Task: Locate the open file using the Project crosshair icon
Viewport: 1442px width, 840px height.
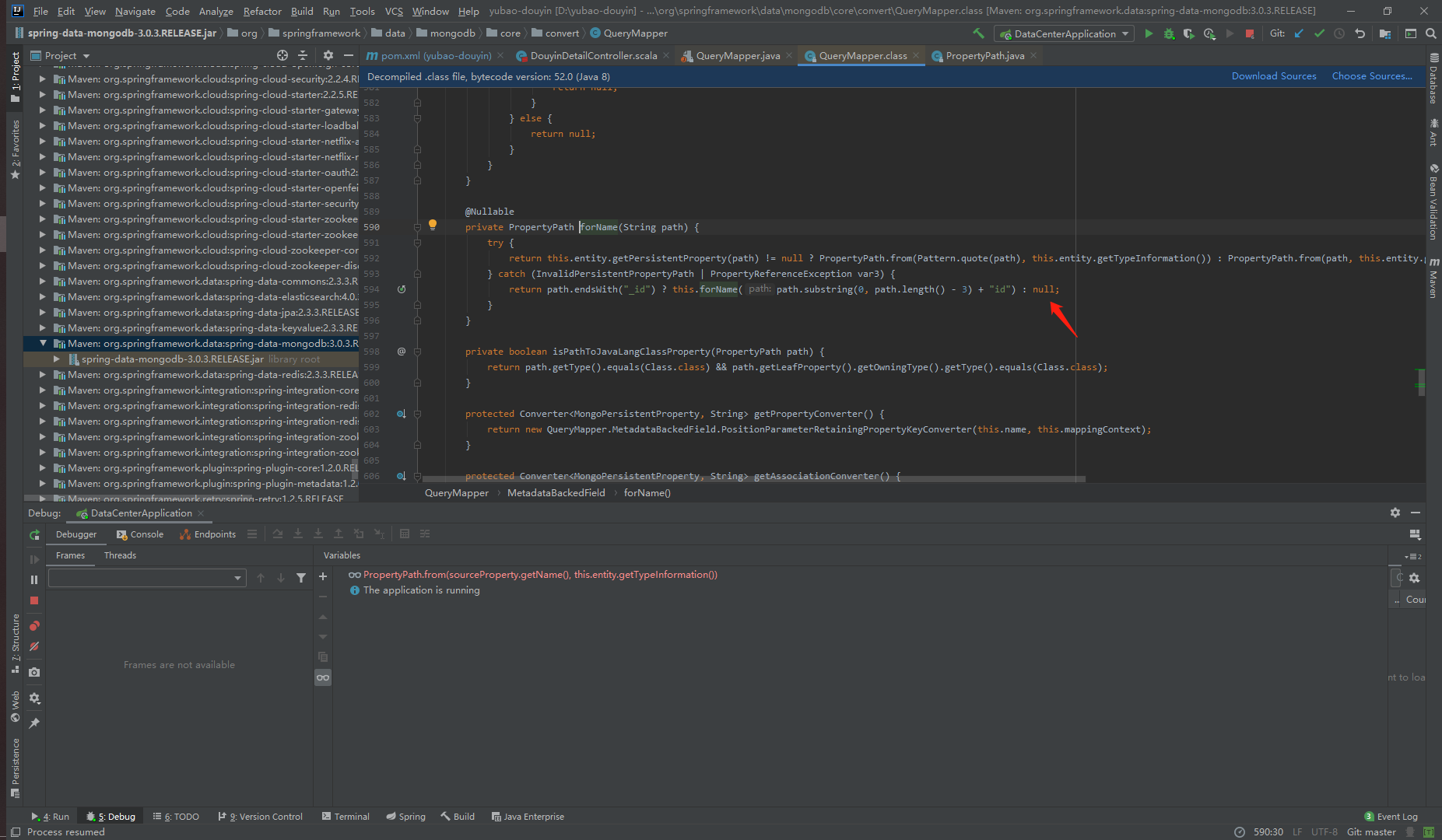Action: (x=282, y=55)
